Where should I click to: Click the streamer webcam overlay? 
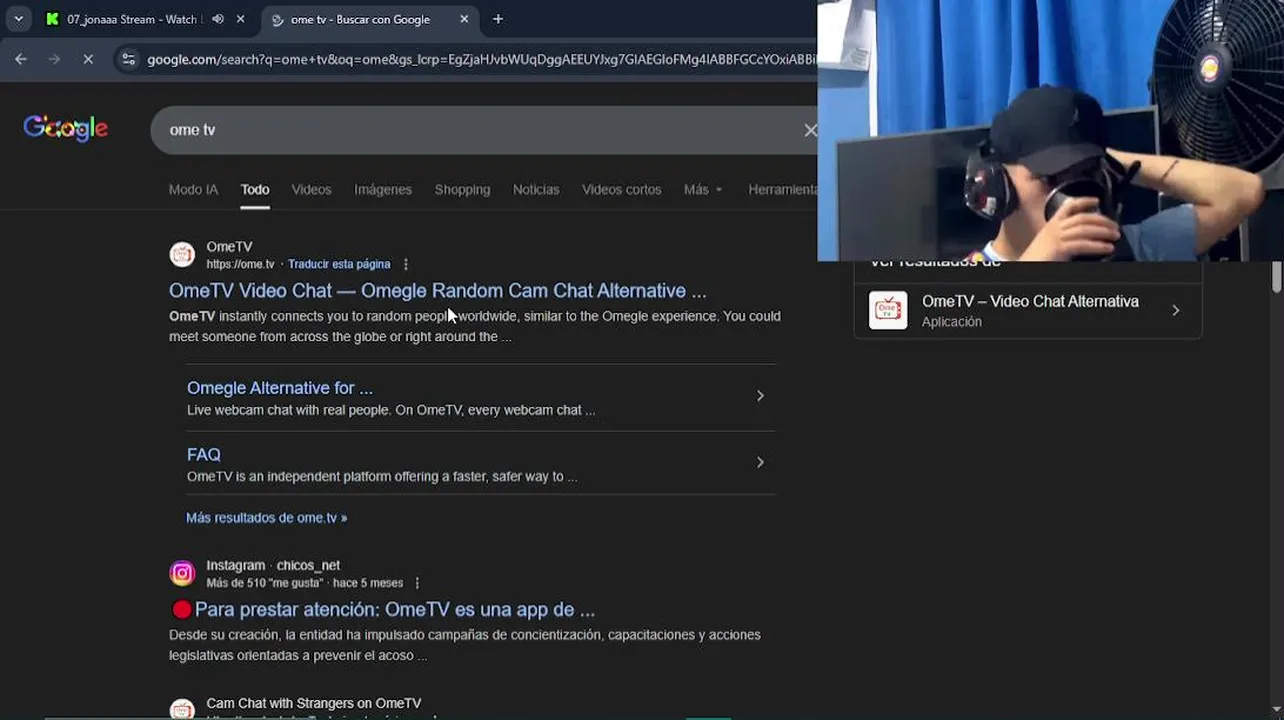[x=1050, y=130]
